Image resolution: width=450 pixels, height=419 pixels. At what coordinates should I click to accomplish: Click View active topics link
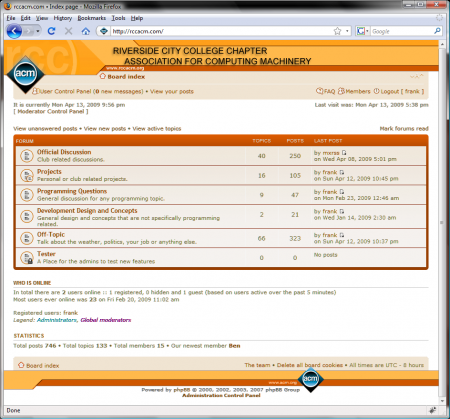pyautogui.click(x=157, y=129)
